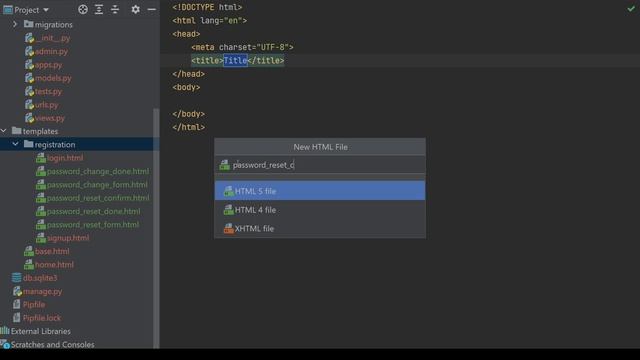The height and width of the screenshot is (360, 640).
Task: Open password_reset_confirm.html
Action: pos(98,198)
